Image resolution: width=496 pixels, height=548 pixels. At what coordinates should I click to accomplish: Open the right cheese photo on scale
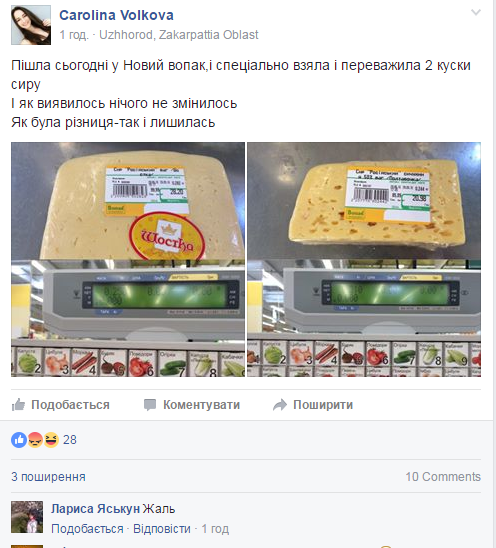tap(364, 259)
